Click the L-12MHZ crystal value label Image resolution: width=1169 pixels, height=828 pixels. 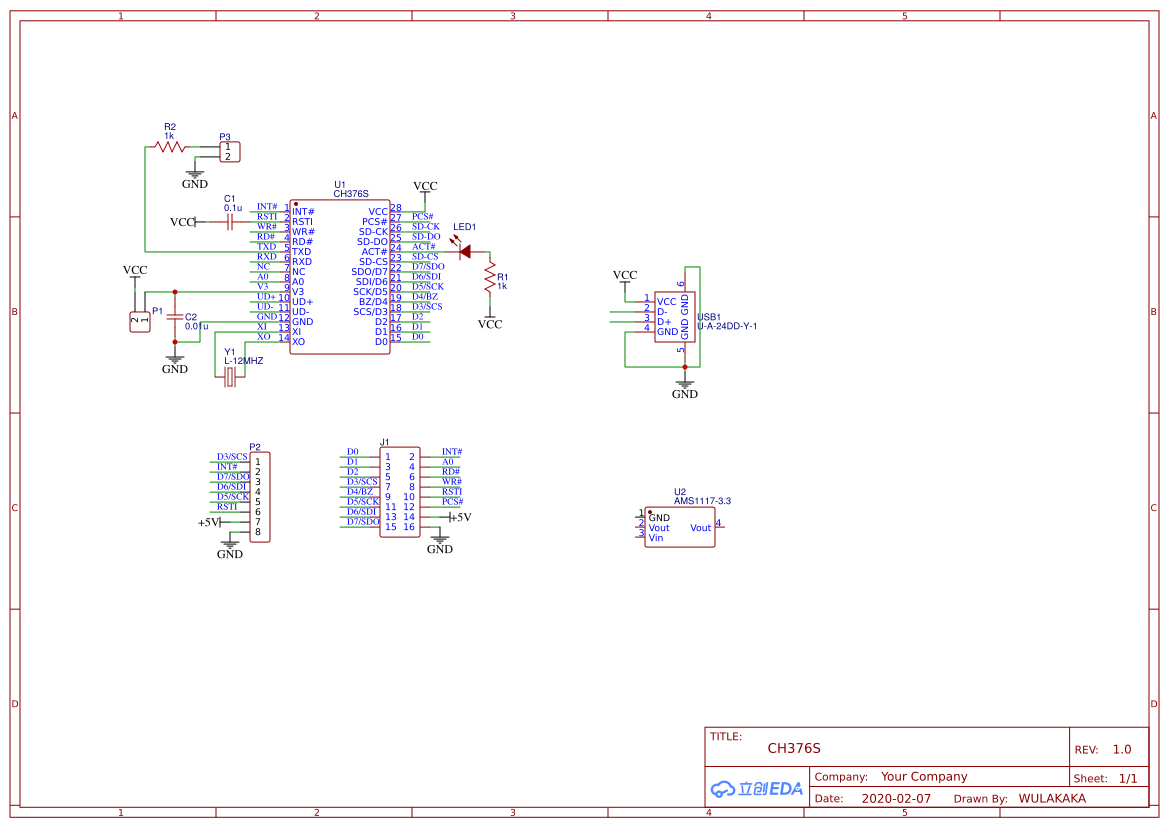(244, 361)
